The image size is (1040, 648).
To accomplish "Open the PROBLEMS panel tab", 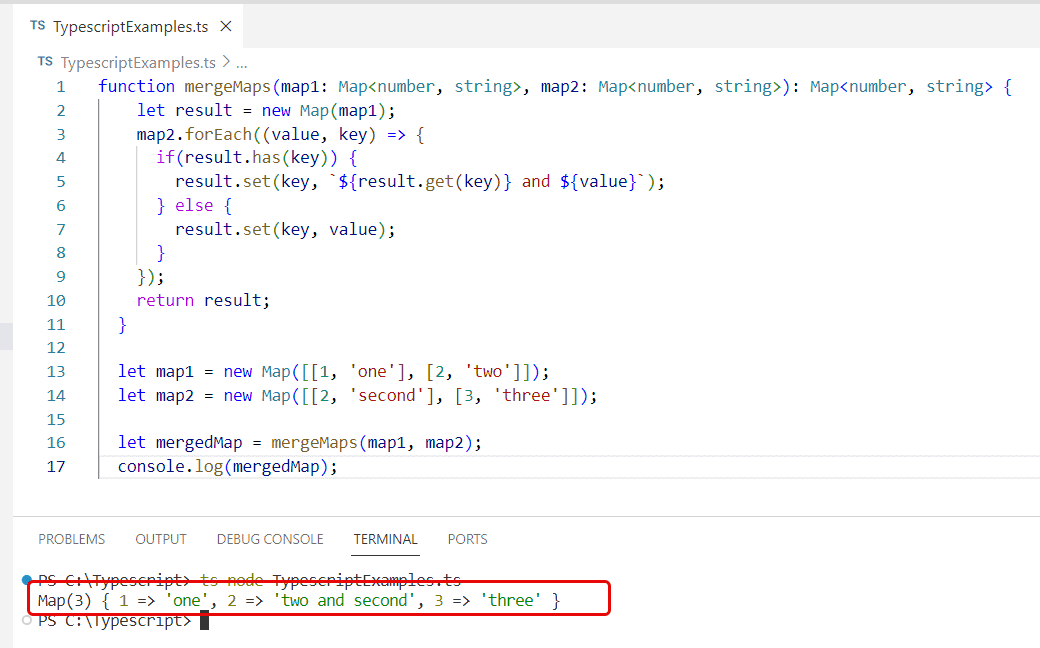I will (72, 539).
